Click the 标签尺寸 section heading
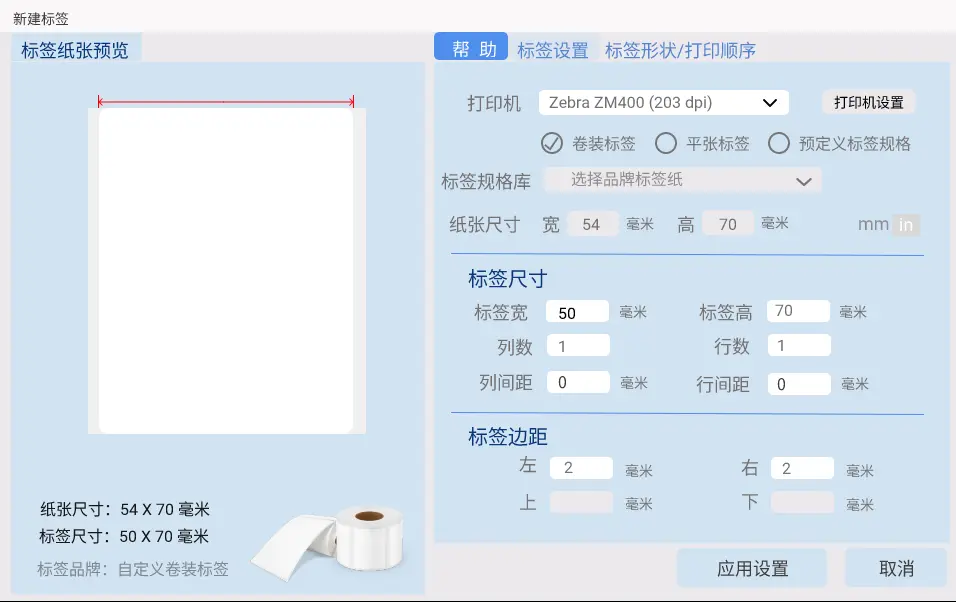This screenshot has height=602, width=956. pyautogui.click(x=507, y=279)
